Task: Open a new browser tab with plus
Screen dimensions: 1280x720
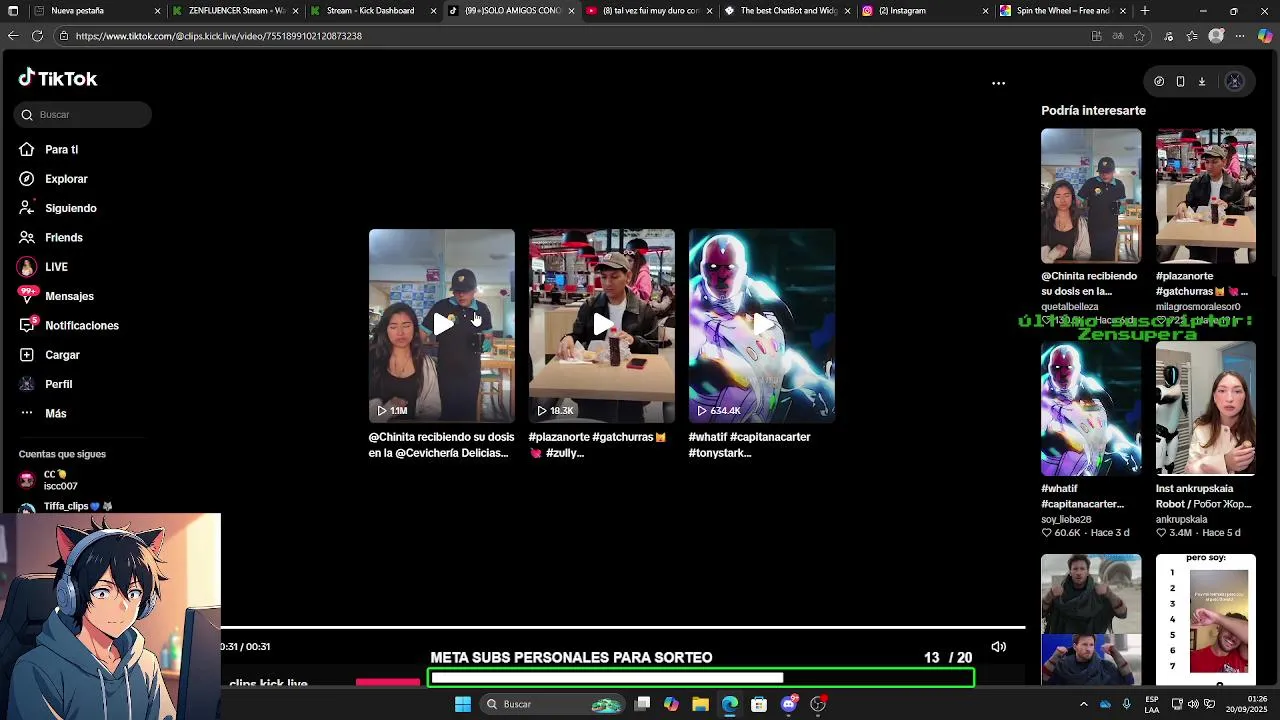Action: click(x=1145, y=11)
